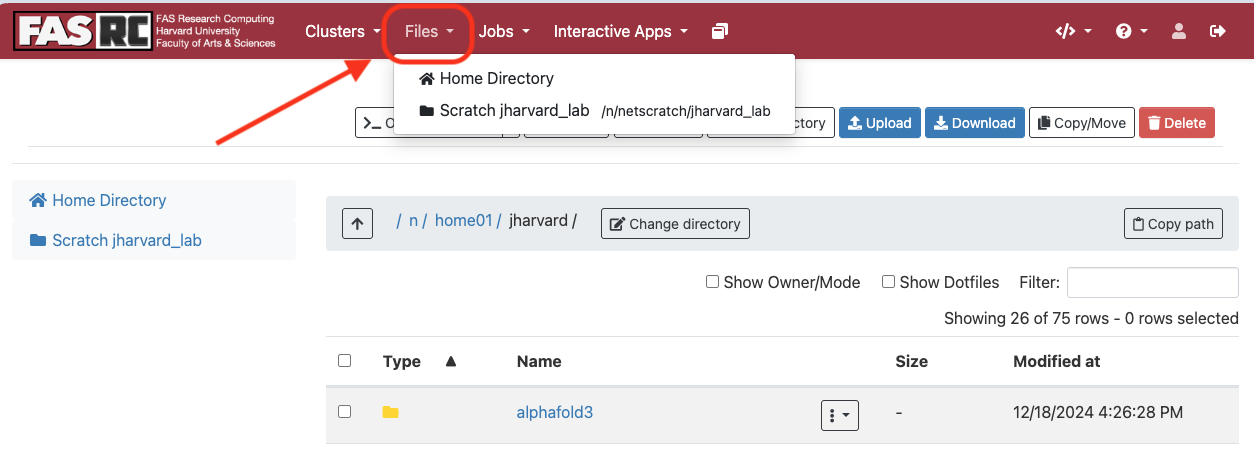Click the Filter text field
The image size is (1254, 453).
pyautogui.click(x=1152, y=283)
